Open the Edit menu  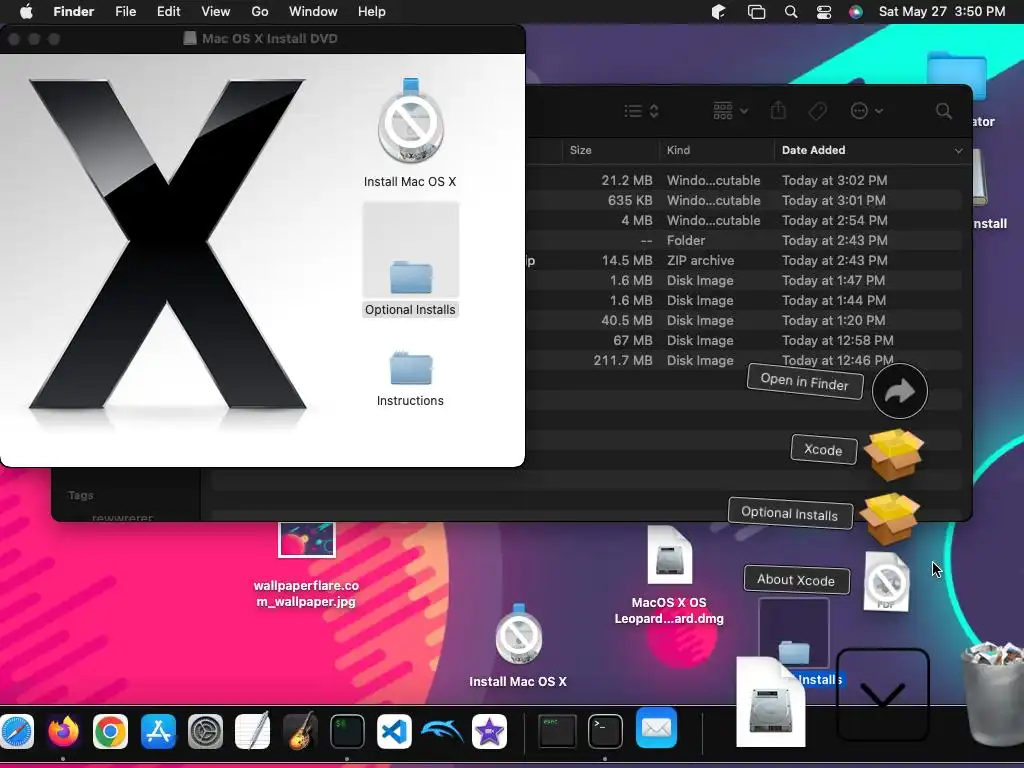click(168, 12)
